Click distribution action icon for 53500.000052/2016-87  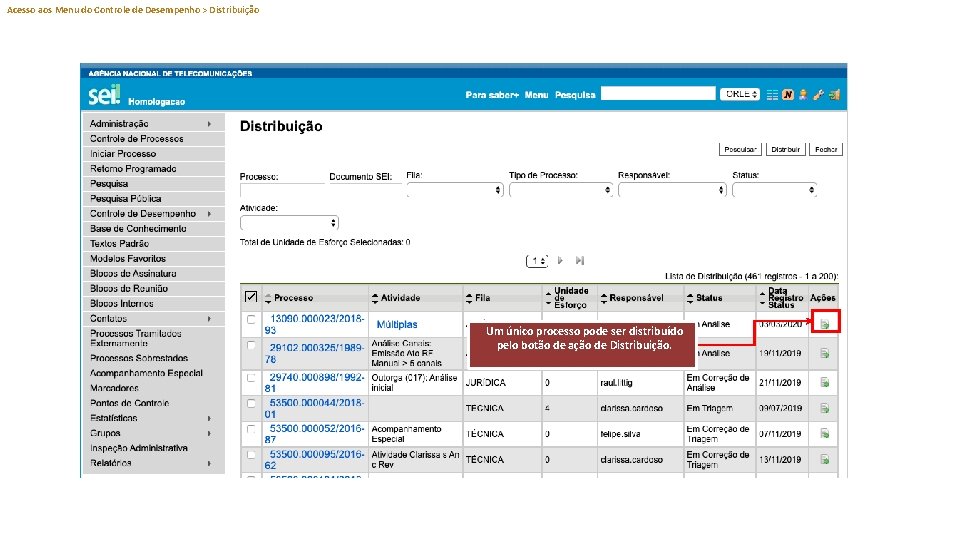[825, 434]
